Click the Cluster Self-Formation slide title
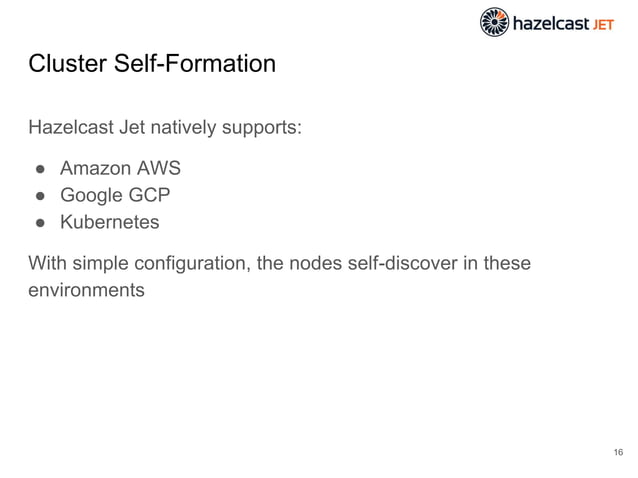Viewport: 638px width, 478px height. tap(152, 63)
